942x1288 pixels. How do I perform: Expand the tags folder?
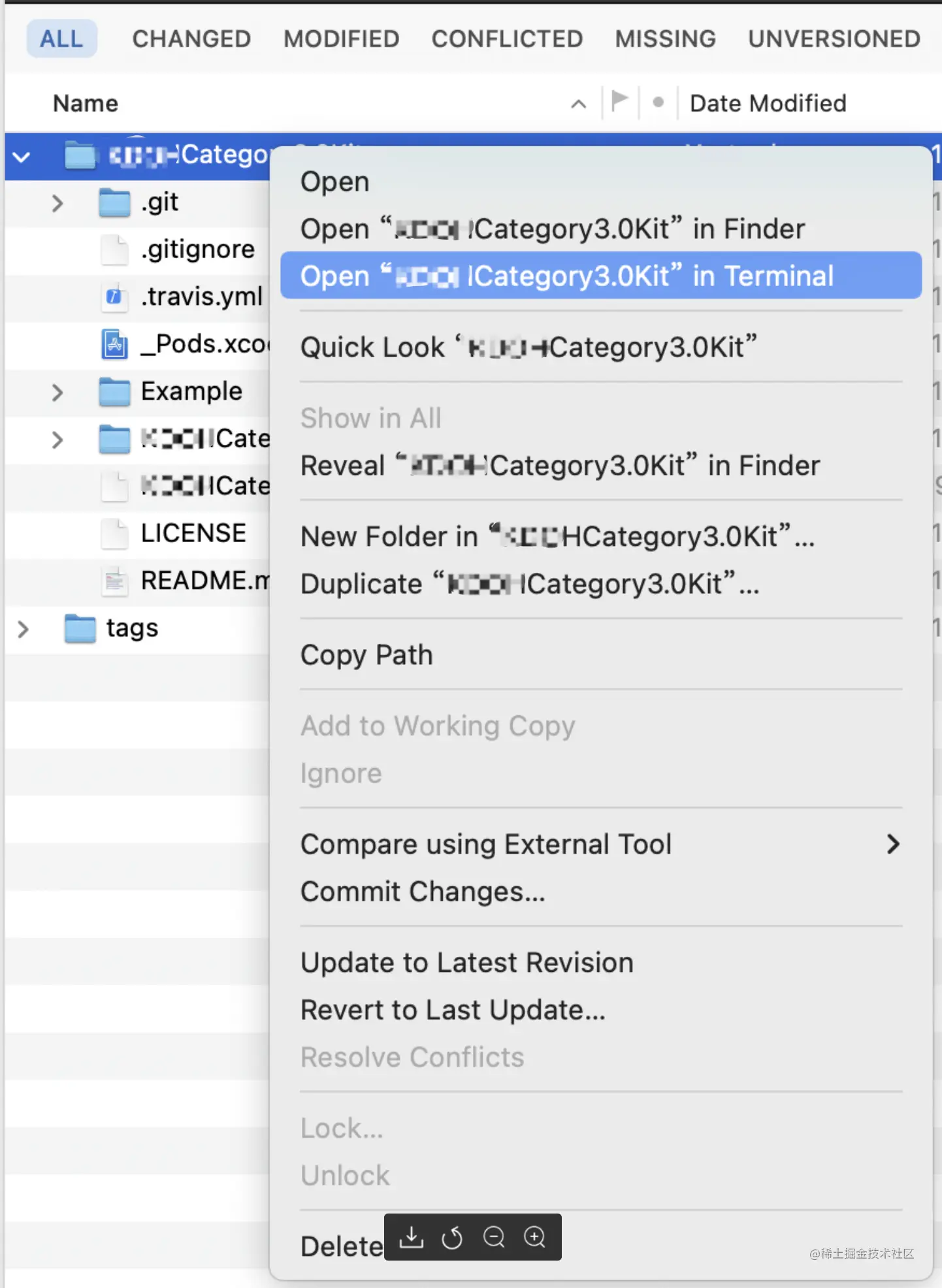[23, 628]
